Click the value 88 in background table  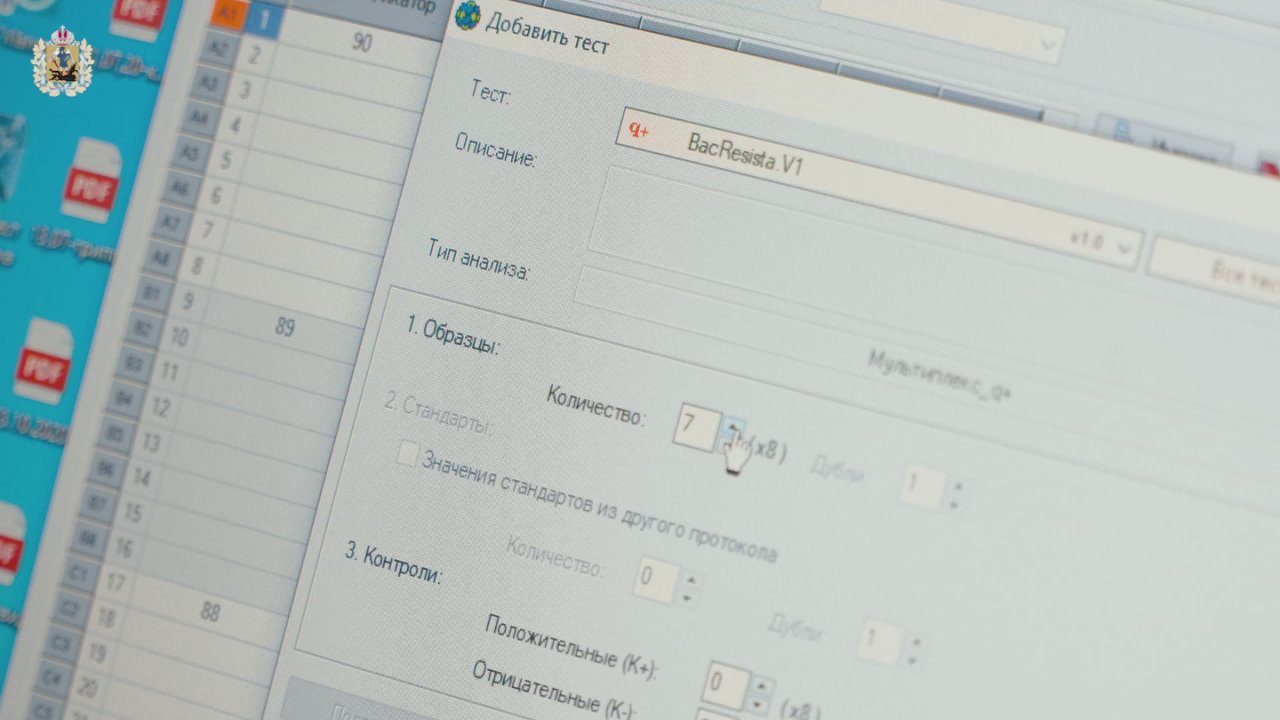tap(210, 611)
